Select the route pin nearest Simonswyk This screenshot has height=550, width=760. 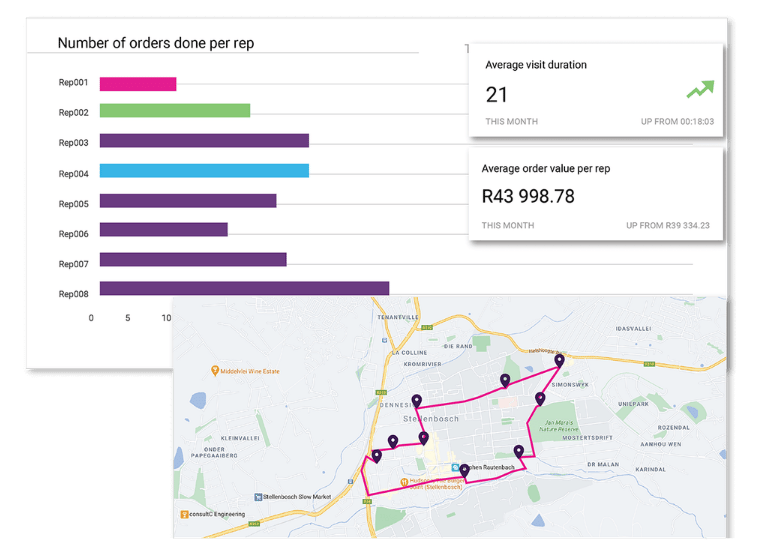click(x=559, y=359)
